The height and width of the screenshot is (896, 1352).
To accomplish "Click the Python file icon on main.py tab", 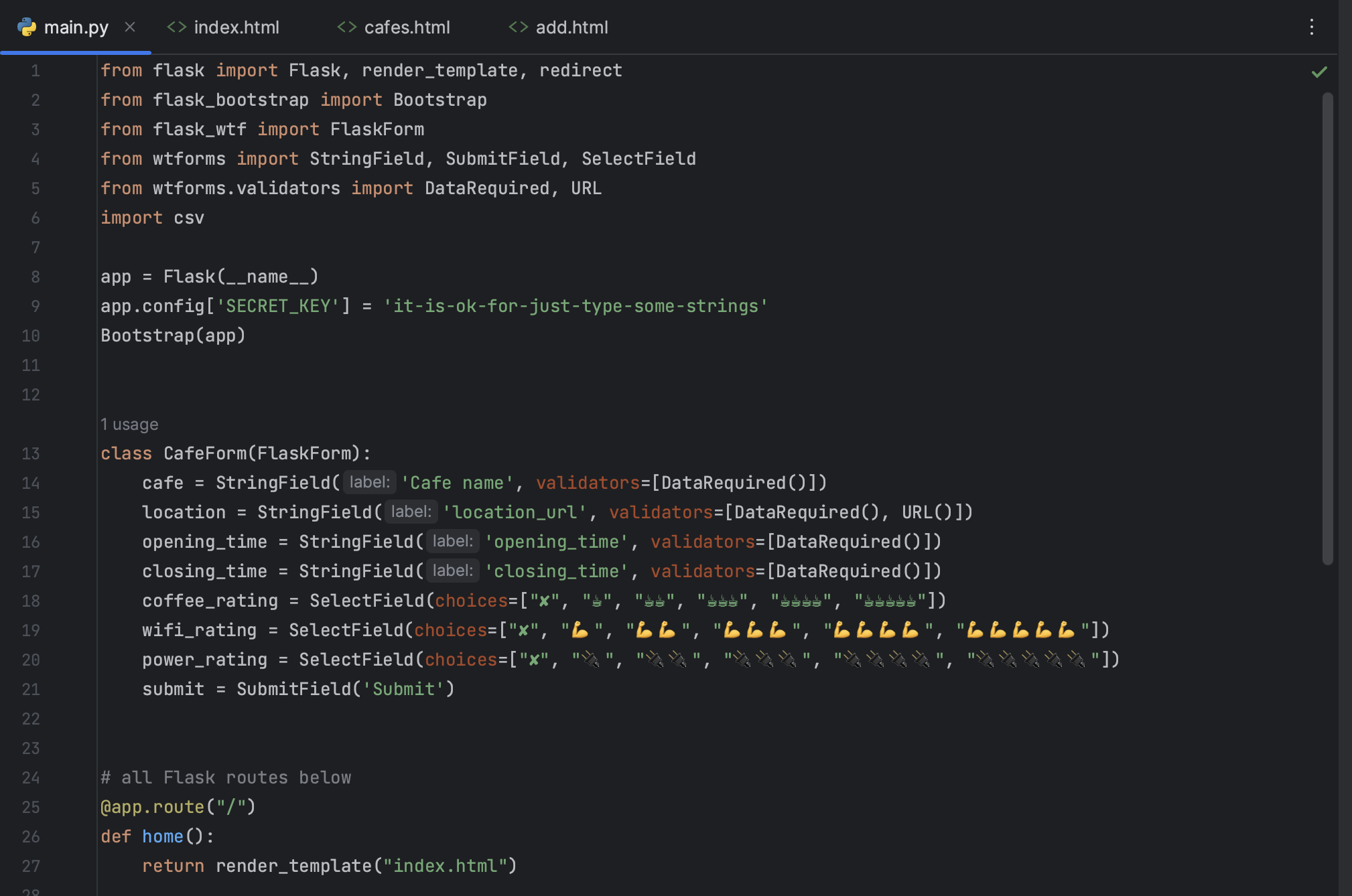I will point(27,27).
